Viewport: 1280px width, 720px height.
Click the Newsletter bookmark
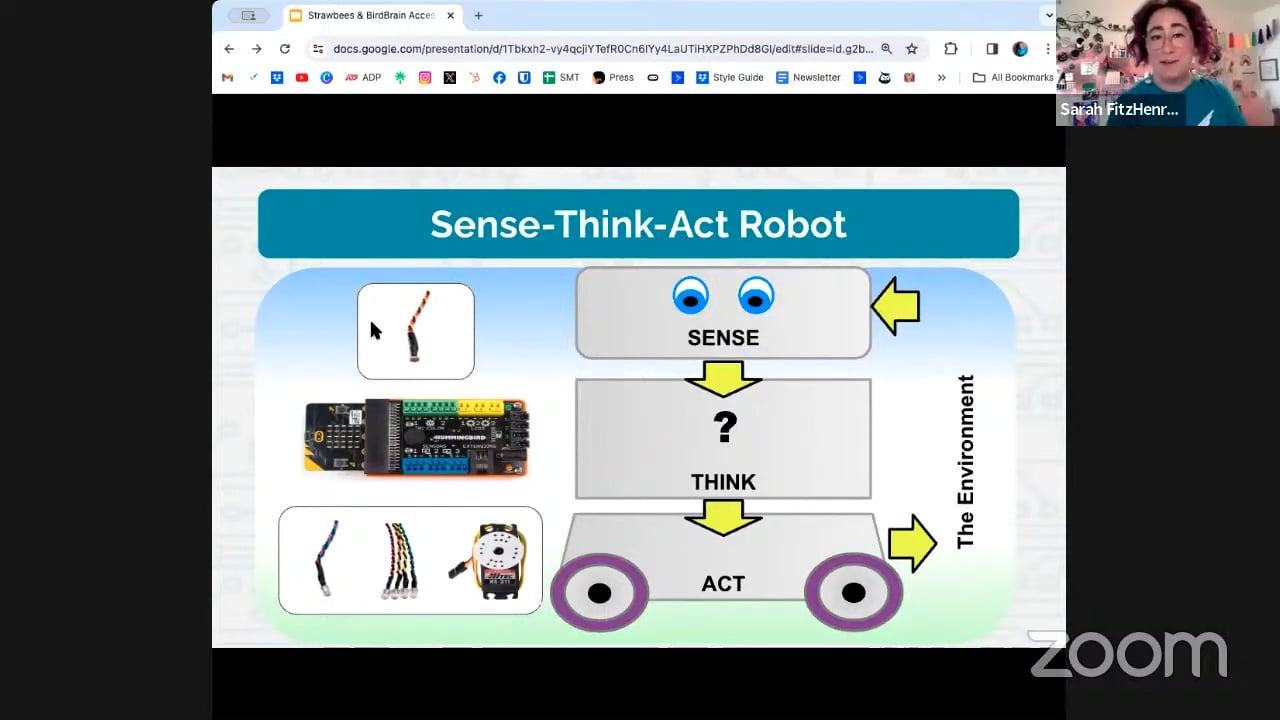pyautogui.click(x=808, y=77)
